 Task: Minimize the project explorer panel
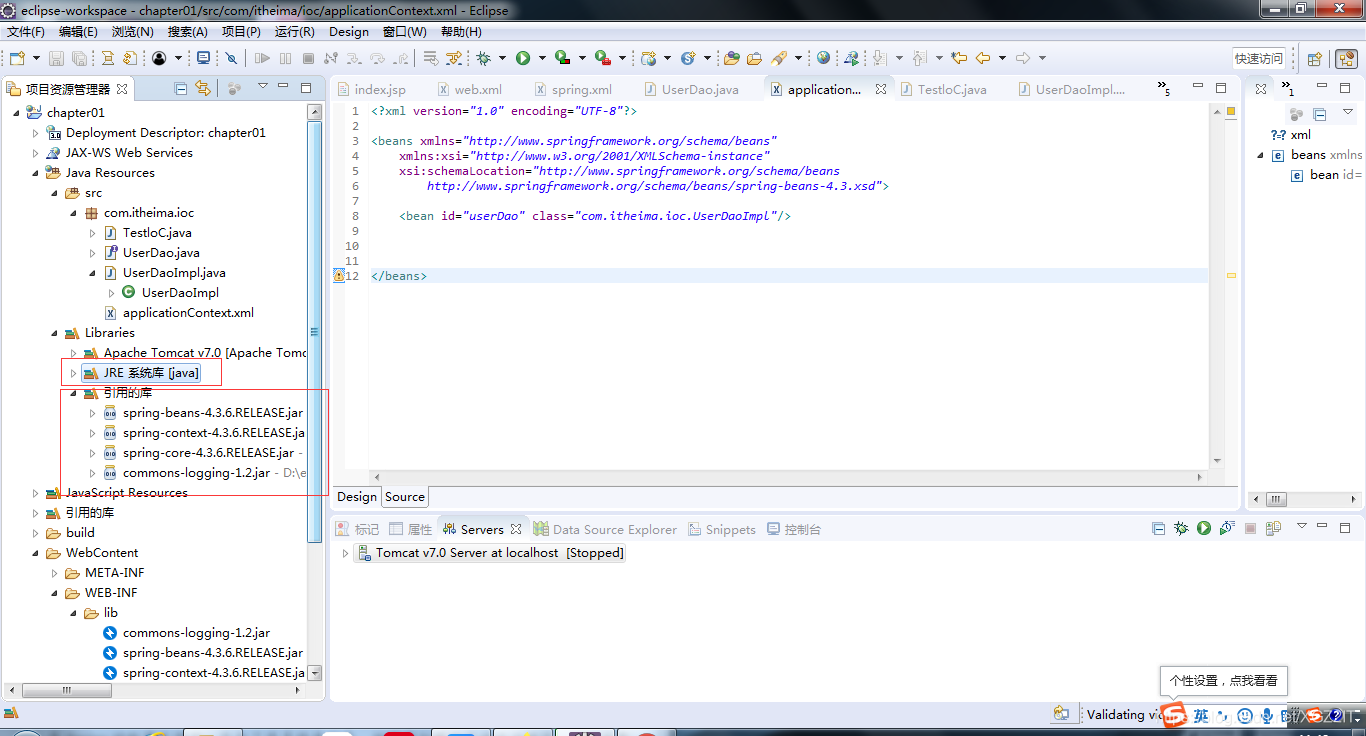pyautogui.click(x=283, y=86)
